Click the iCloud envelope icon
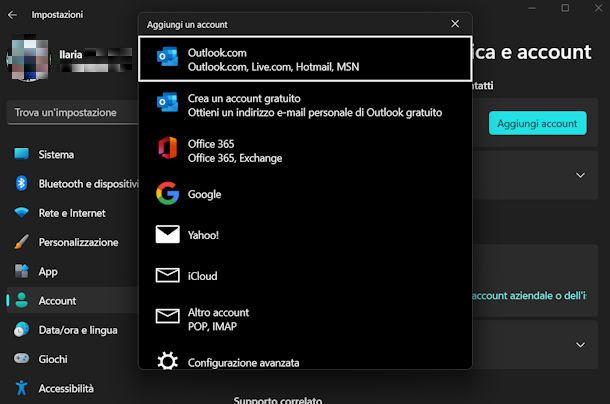Image resolution: width=610 pixels, height=404 pixels. coord(167,275)
